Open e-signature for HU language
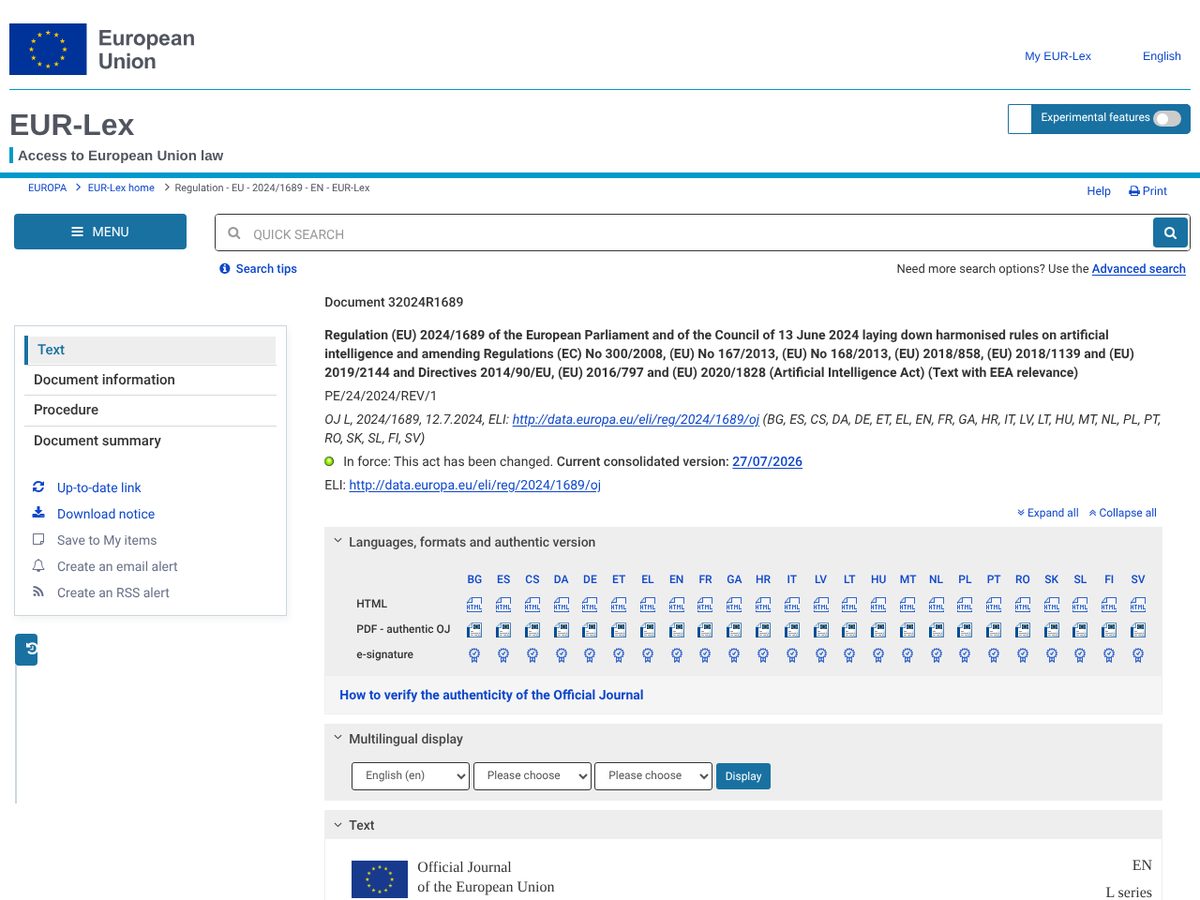The width and height of the screenshot is (1200, 900). (878, 655)
